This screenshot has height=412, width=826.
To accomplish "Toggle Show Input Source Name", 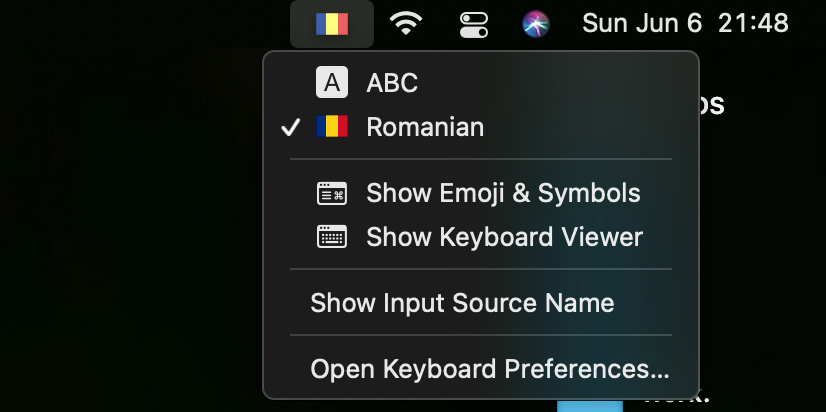I will tap(462, 303).
